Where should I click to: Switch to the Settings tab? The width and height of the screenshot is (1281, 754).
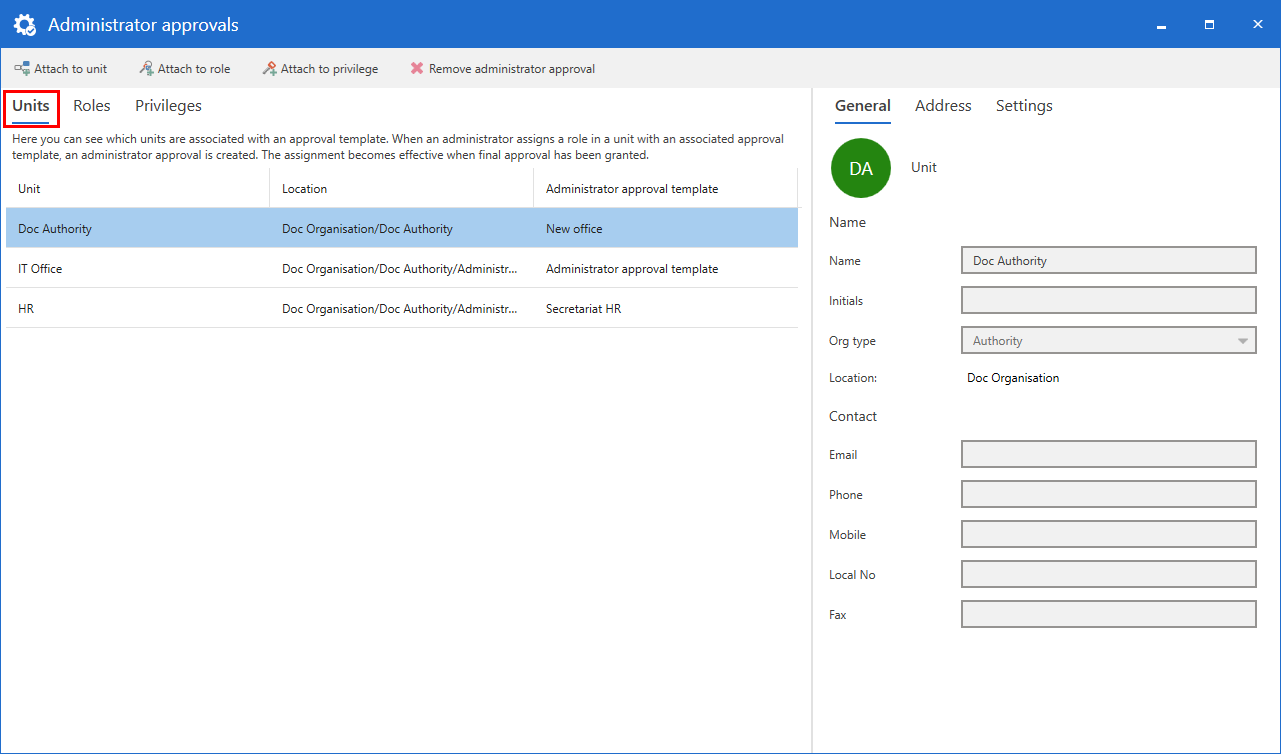[1024, 106]
